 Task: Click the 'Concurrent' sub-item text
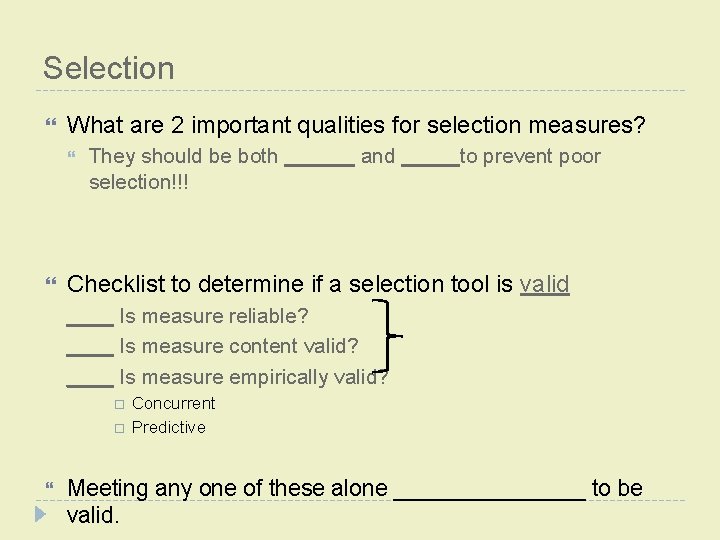coord(173,403)
